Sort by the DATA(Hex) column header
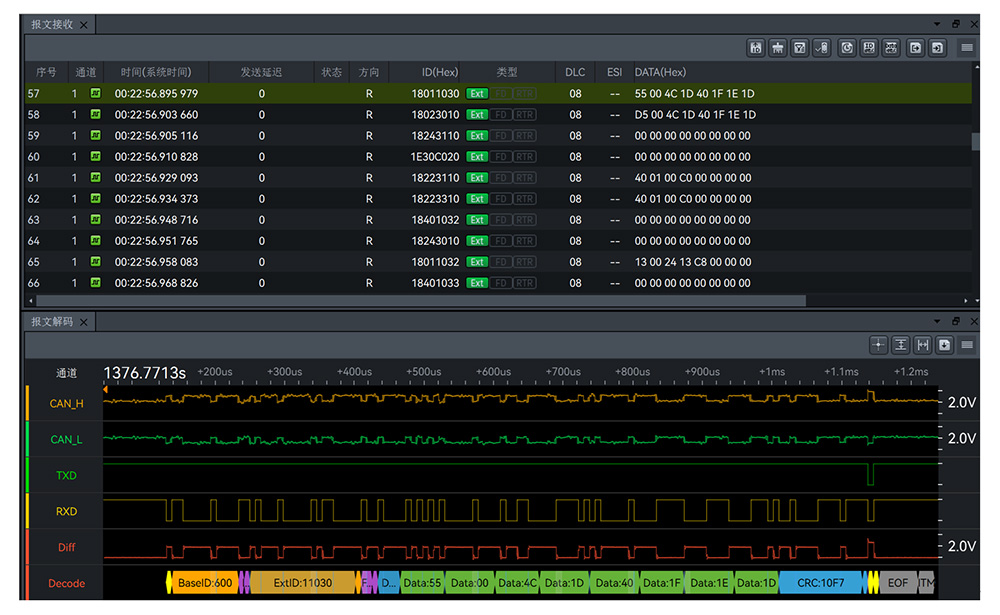The height and width of the screenshot is (615, 1000). point(660,72)
